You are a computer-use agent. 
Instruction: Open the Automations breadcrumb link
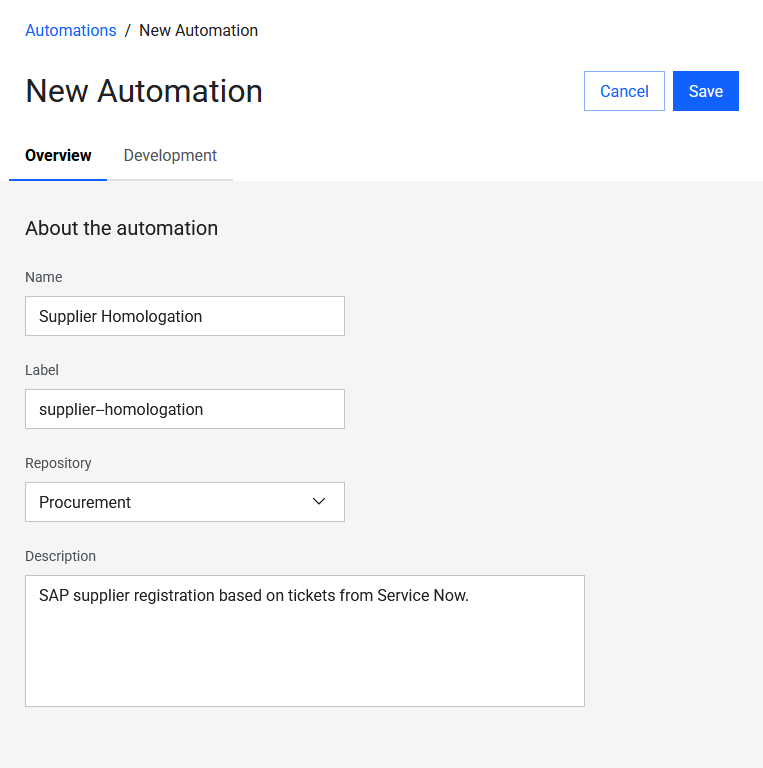[x=70, y=30]
